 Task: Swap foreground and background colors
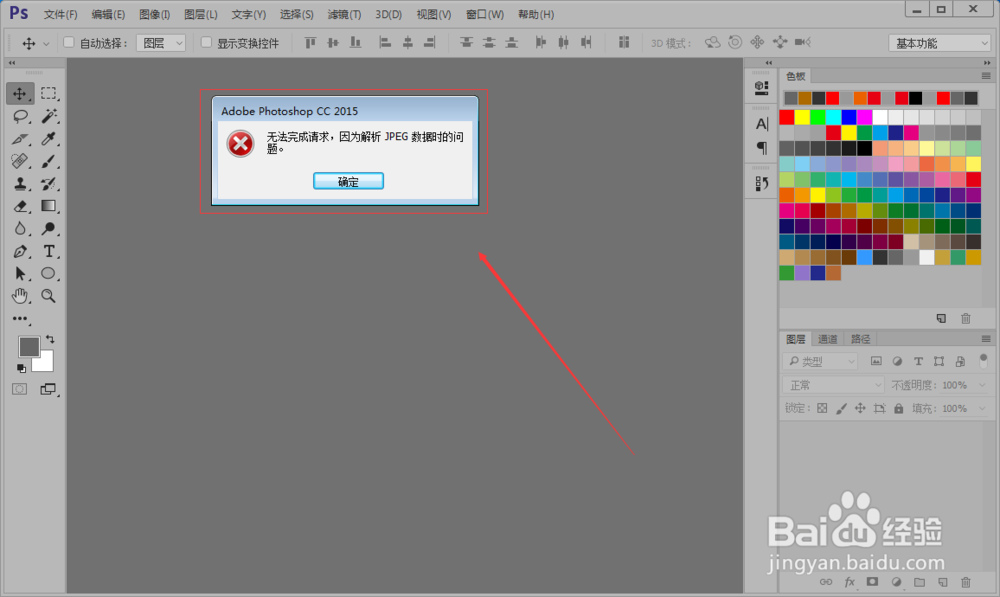(50, 339)
